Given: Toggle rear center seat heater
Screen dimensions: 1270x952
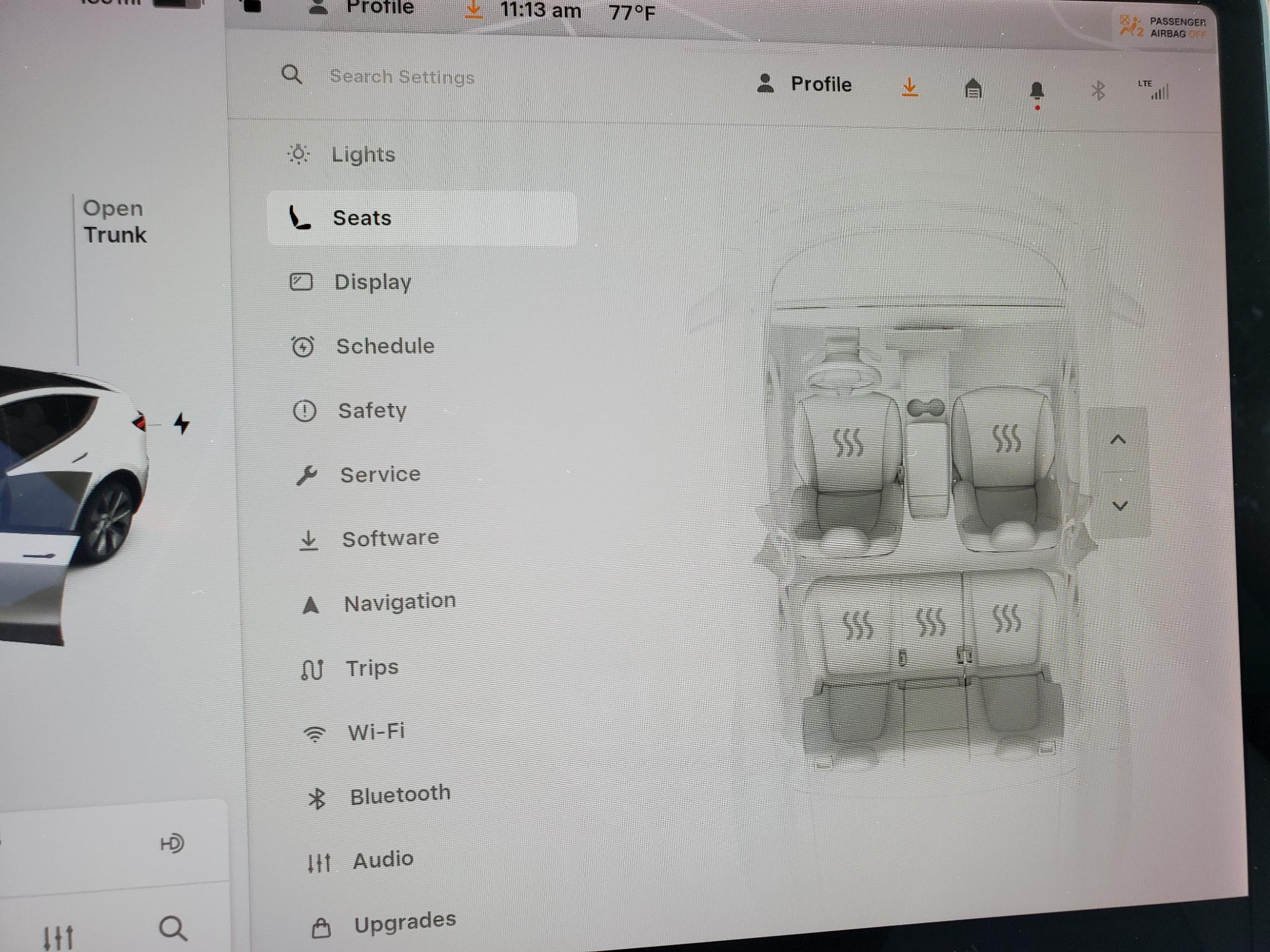Looking at the screenshot, I should tap(931, 622).
